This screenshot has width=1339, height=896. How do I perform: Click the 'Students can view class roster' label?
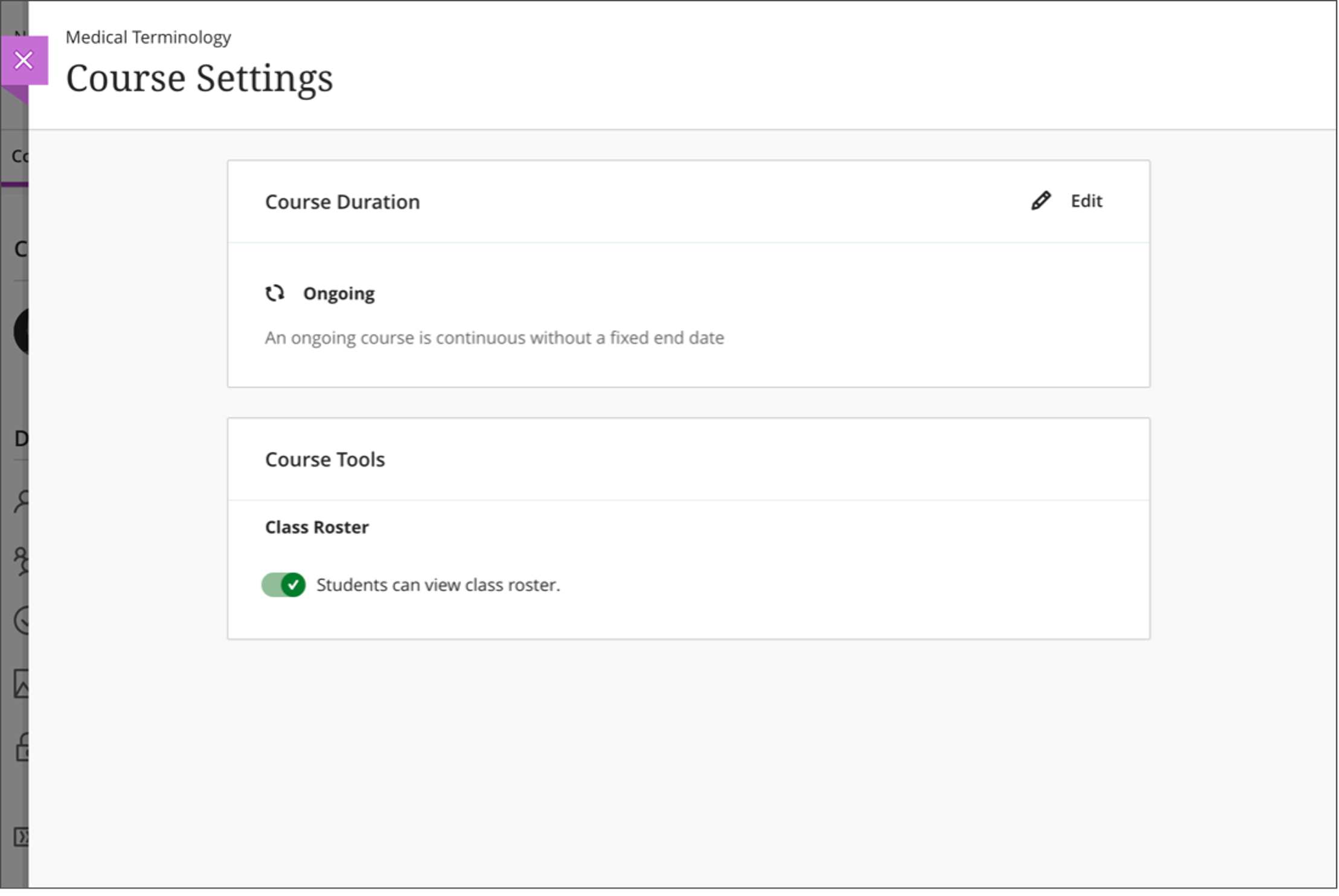(x=438, y=585)
